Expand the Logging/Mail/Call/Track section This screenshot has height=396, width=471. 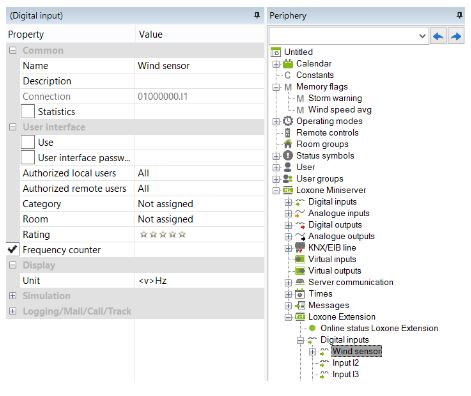point(12,311)
